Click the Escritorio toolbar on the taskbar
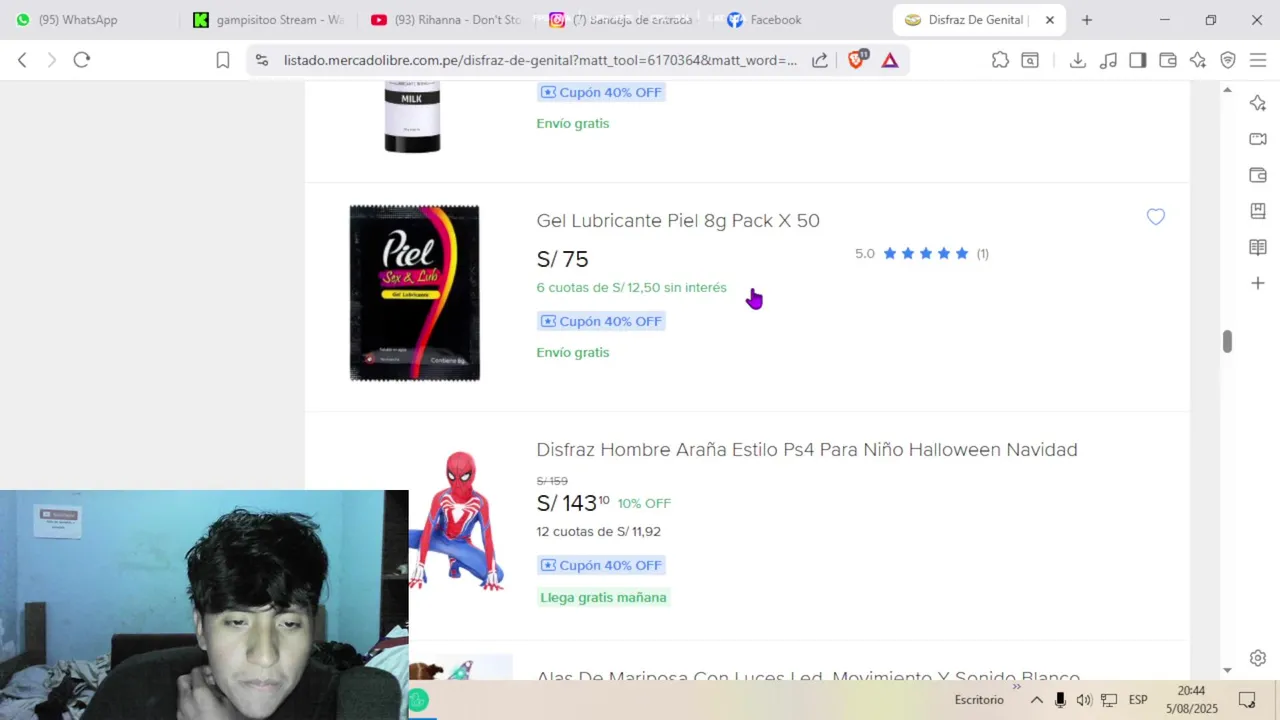1280x720 pixels. click(x=979, y=700)
